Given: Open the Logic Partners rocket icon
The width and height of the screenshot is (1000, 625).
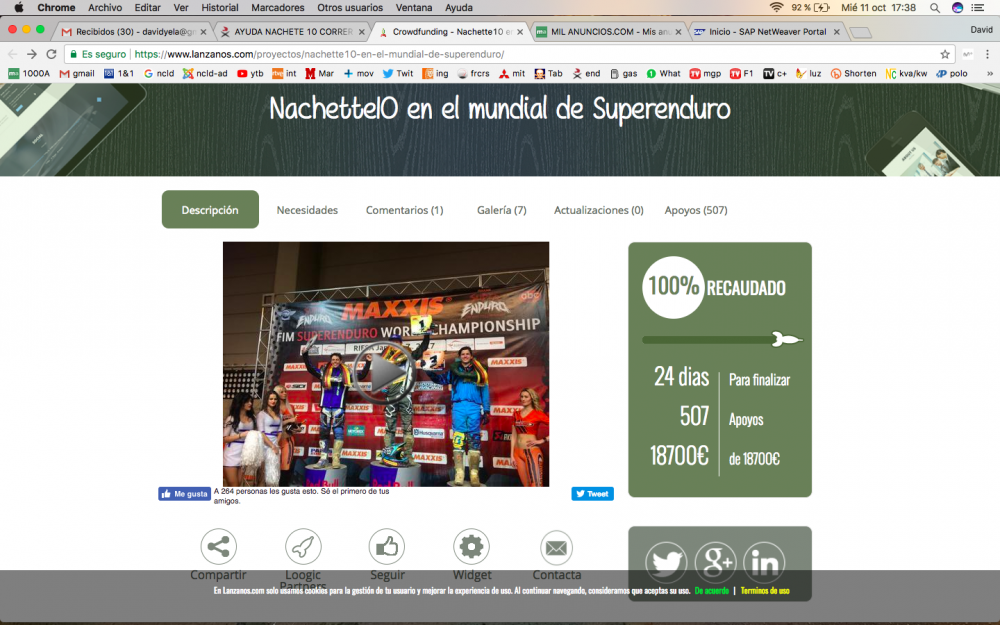Looking at the screenshot, I should [x=303, y=547].
